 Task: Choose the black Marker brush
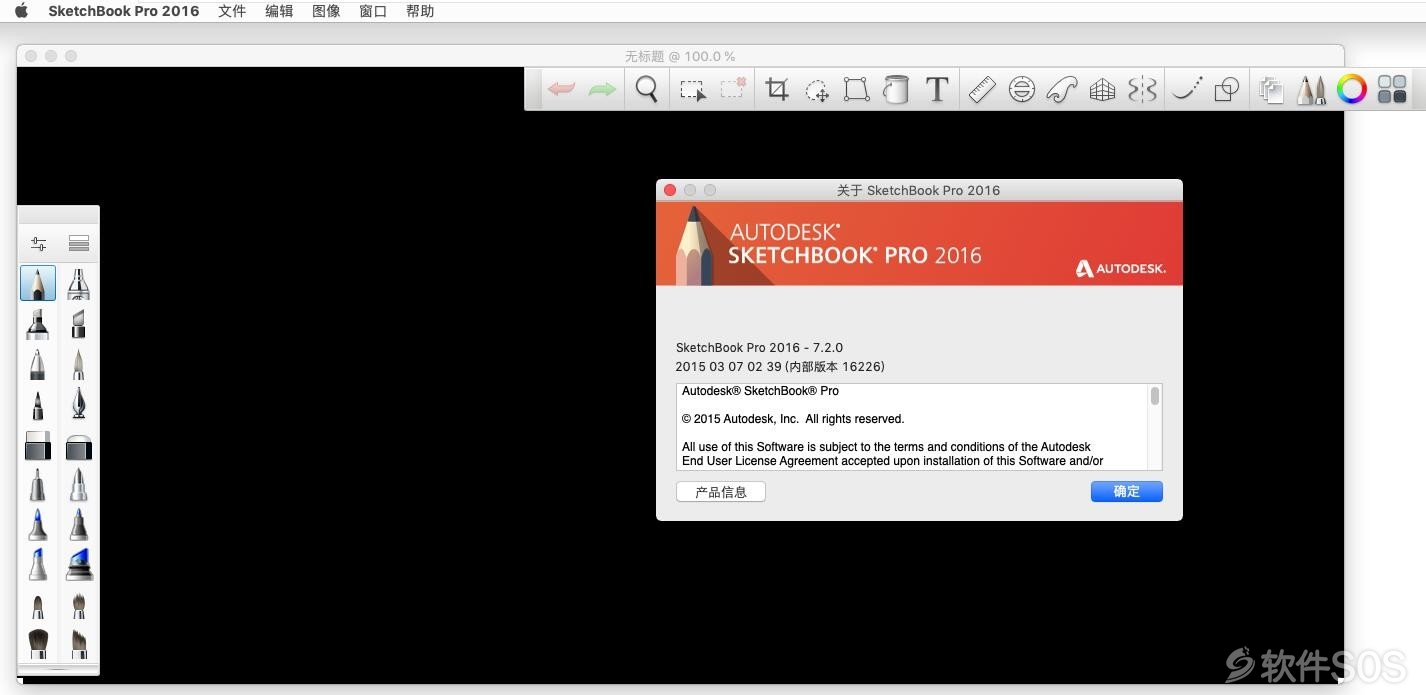click(38, 324)
